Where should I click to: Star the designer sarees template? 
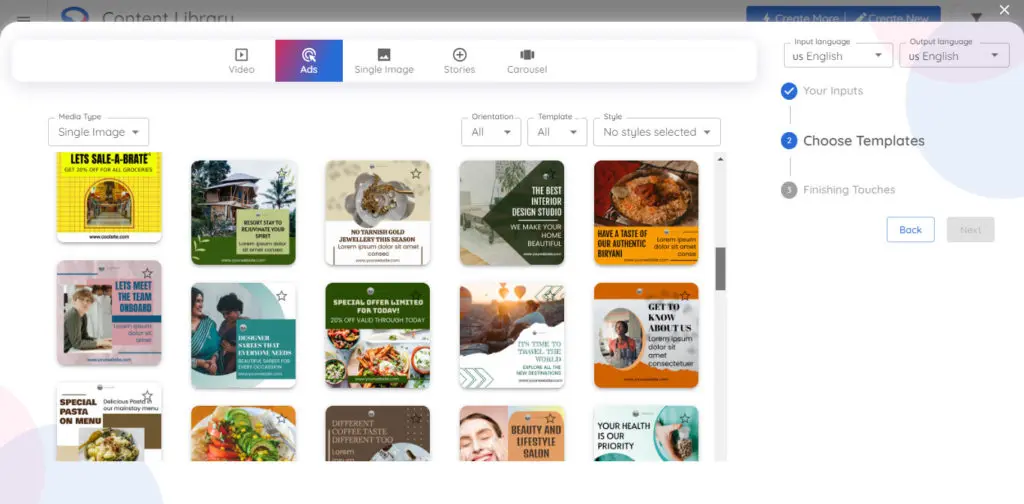pos(281,296)
